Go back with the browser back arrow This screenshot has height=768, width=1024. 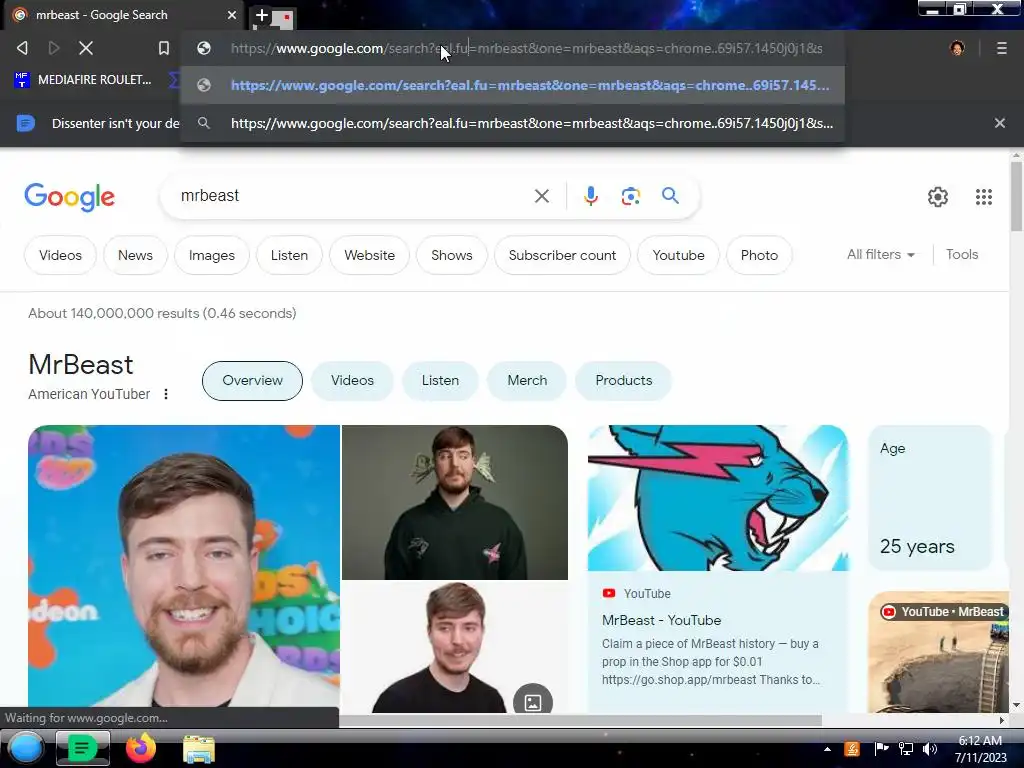pos(22,48)
